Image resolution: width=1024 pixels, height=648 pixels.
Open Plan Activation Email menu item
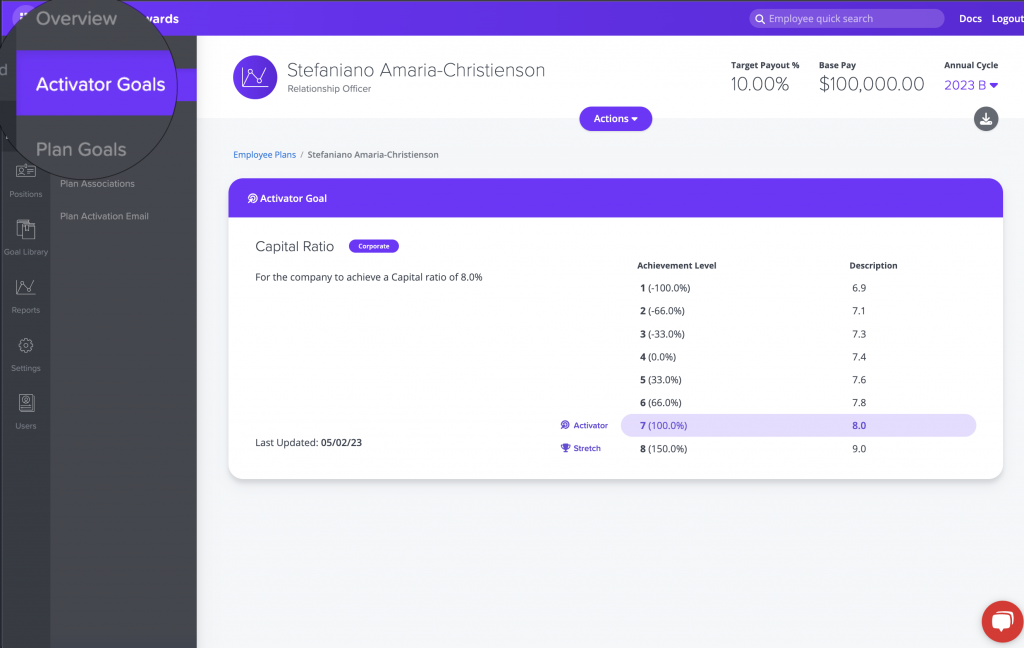point(104,216)
